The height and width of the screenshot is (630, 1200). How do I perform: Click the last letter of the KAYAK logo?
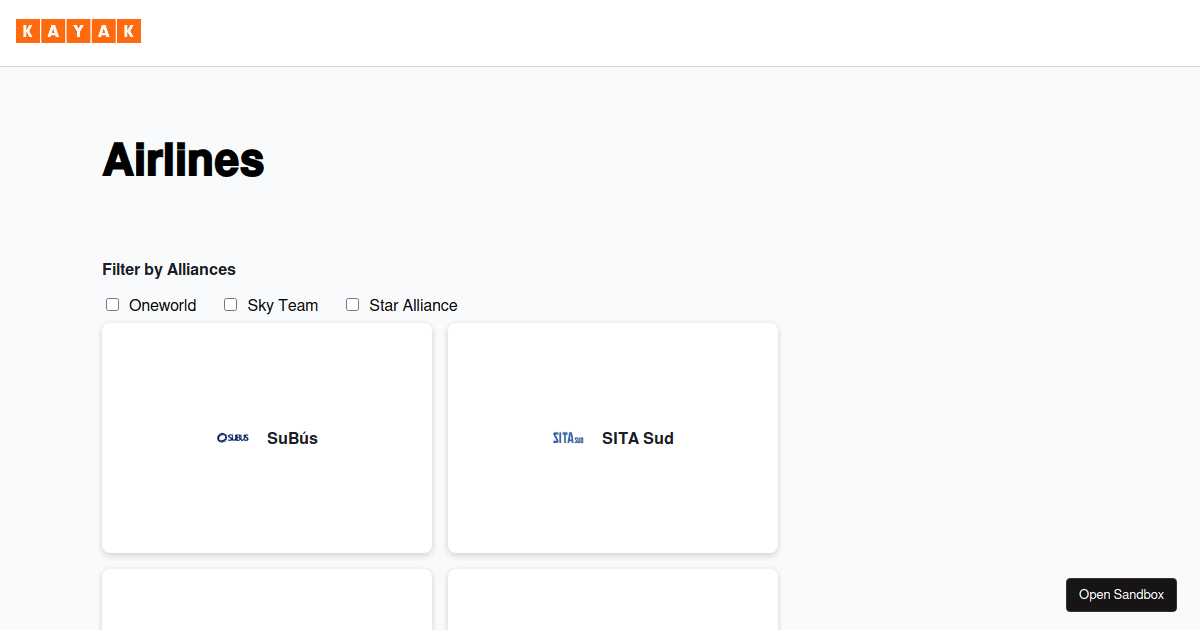130,31
